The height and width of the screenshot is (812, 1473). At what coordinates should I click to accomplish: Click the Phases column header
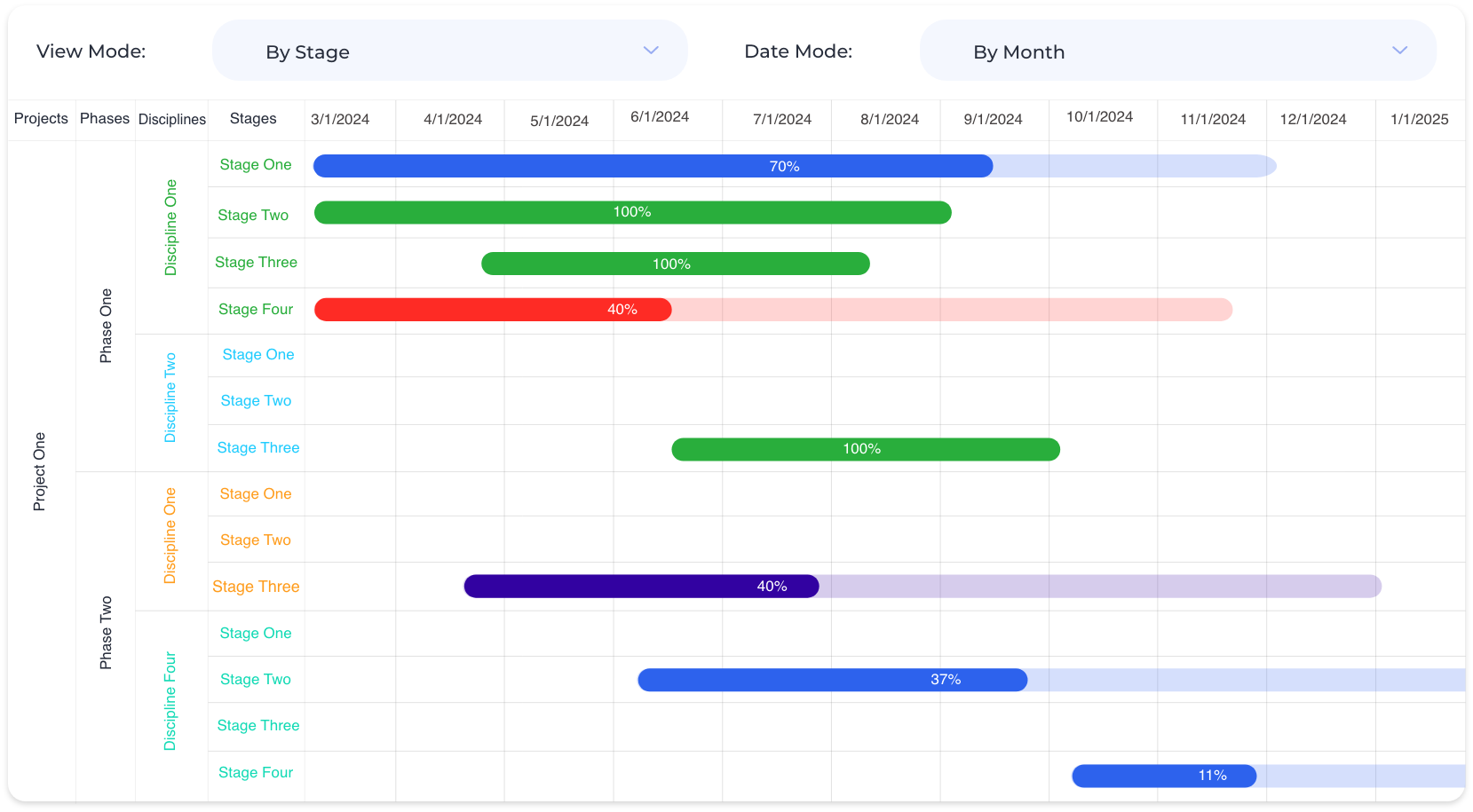pos(105,119)
